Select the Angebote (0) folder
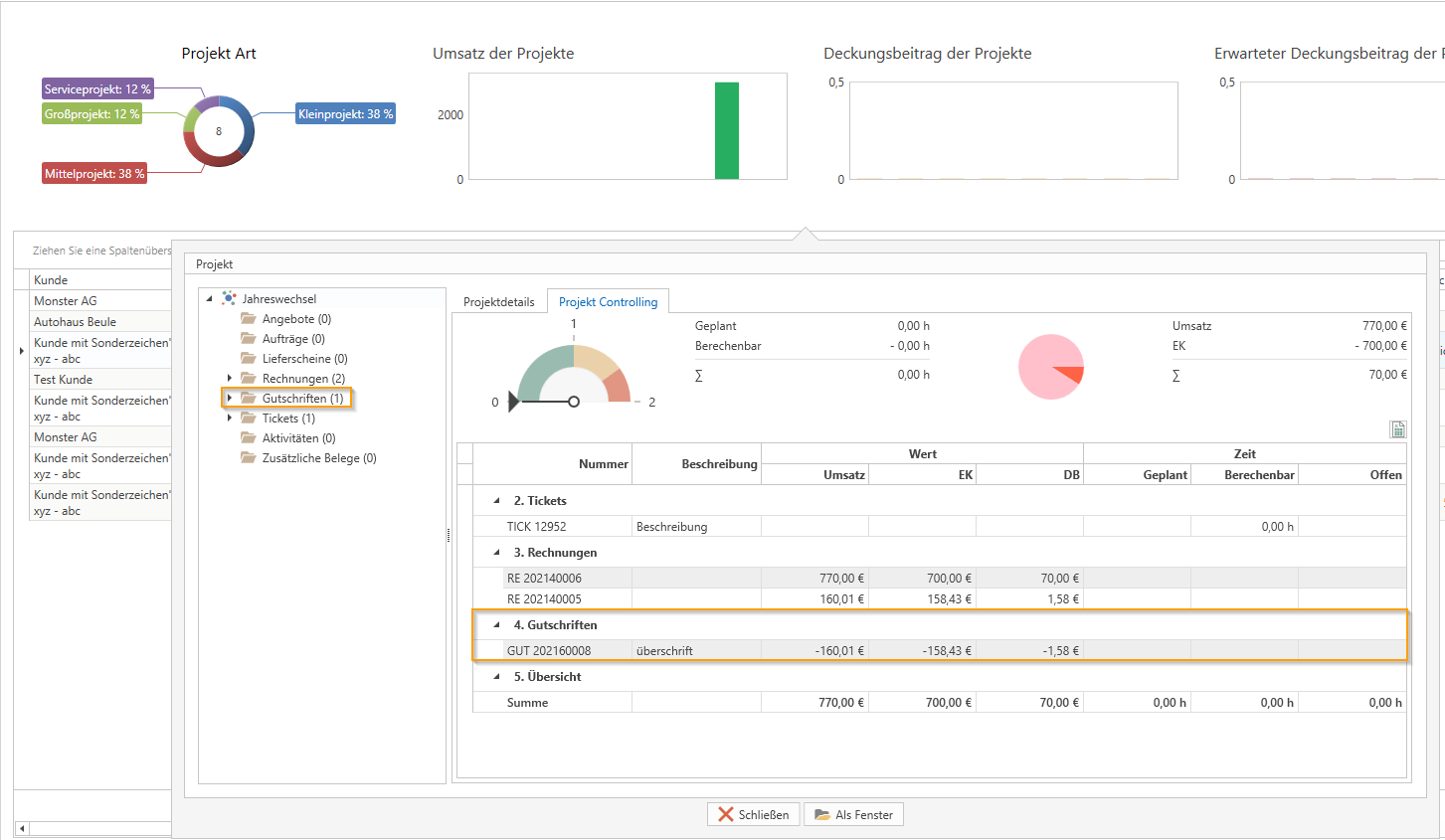Image resolution: width=1445 pixels, height=840 pixels. pos(295,319)
